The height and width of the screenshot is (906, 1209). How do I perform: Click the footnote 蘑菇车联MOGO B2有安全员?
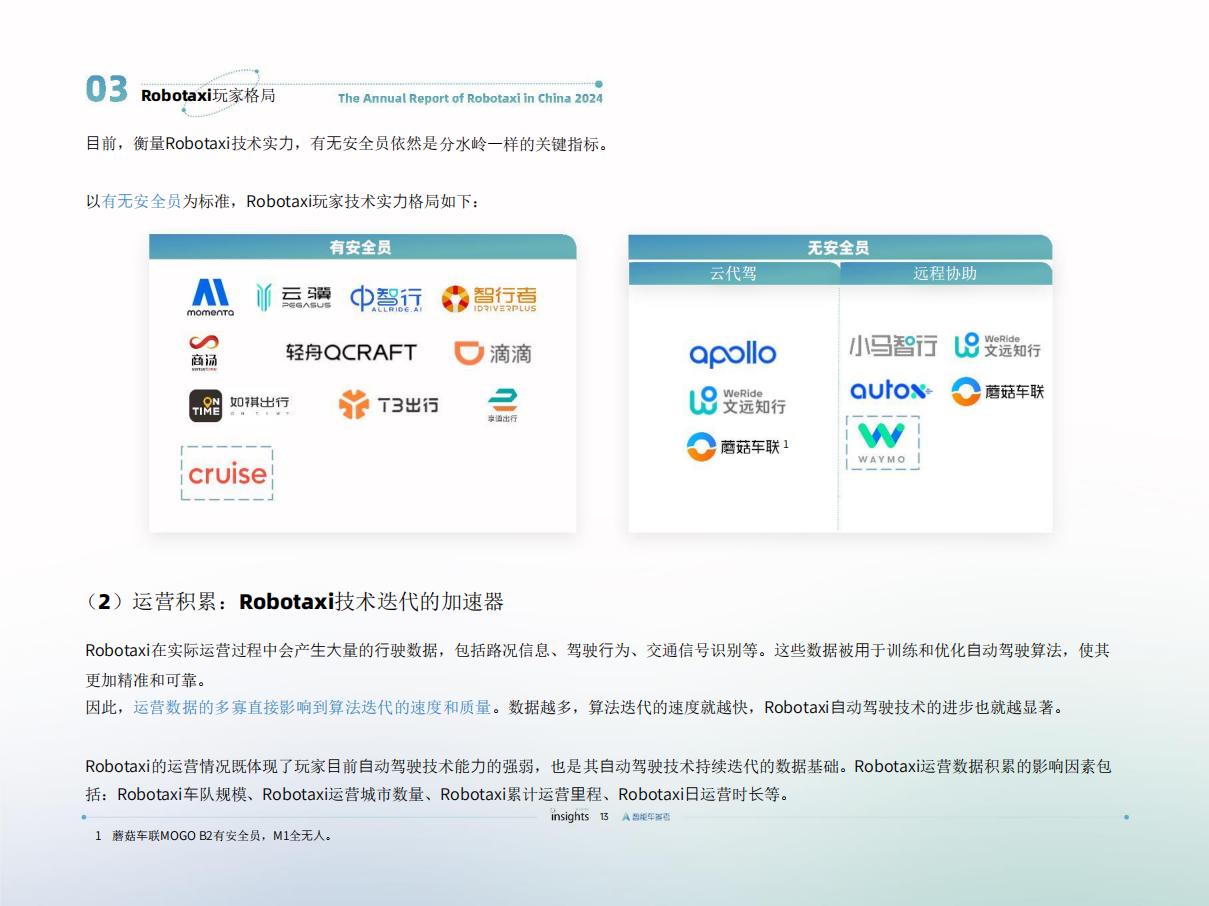coord(222,835)
